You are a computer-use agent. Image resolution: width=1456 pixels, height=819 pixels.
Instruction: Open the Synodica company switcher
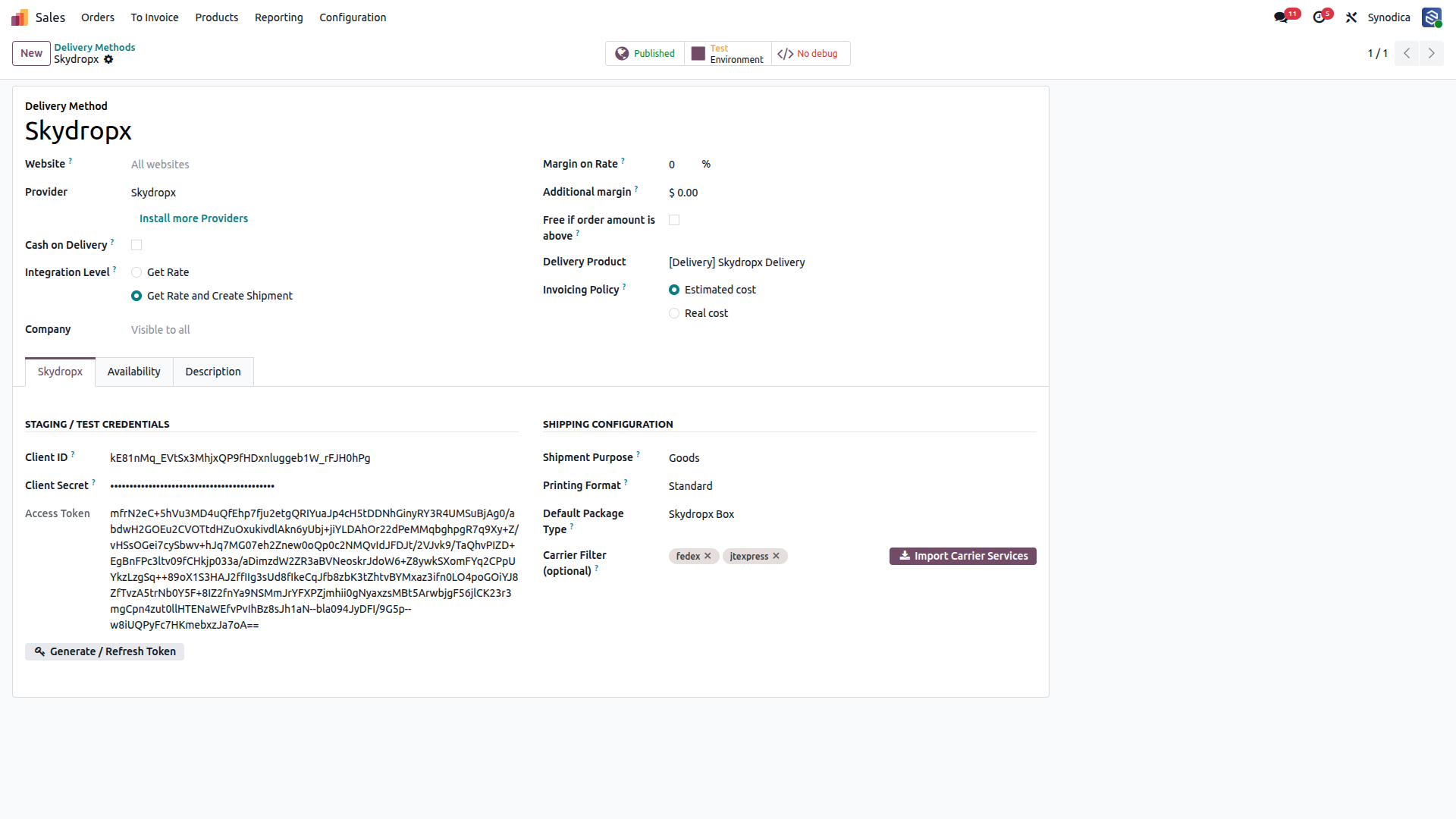click(1389, 17)
